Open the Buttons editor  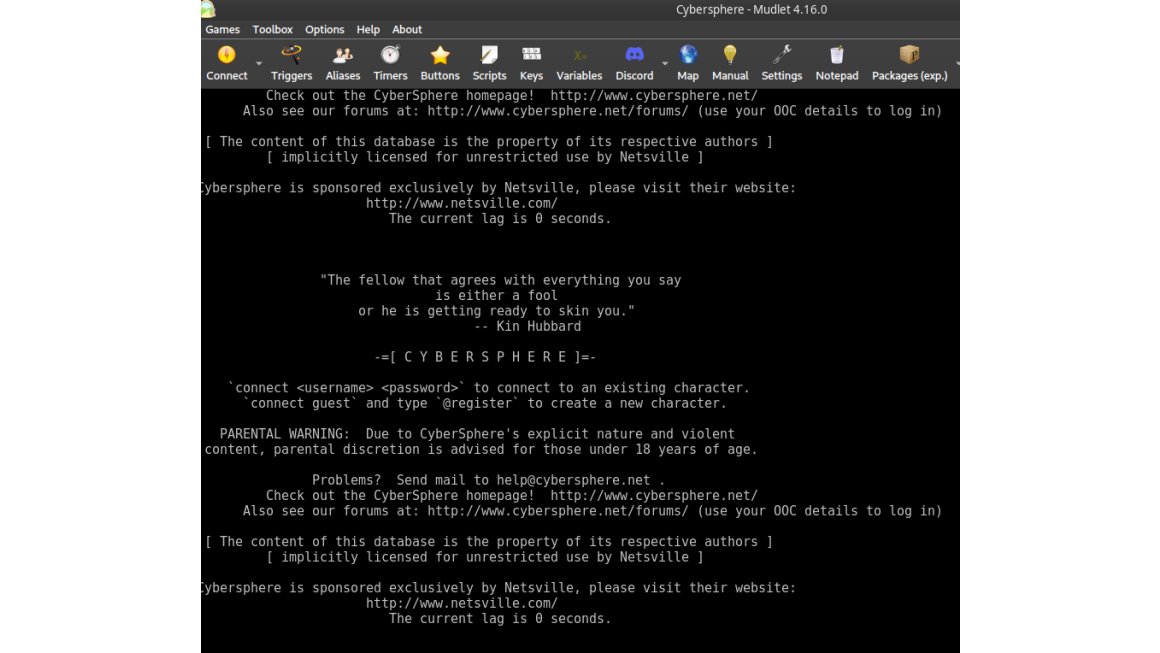click(439, 63)
